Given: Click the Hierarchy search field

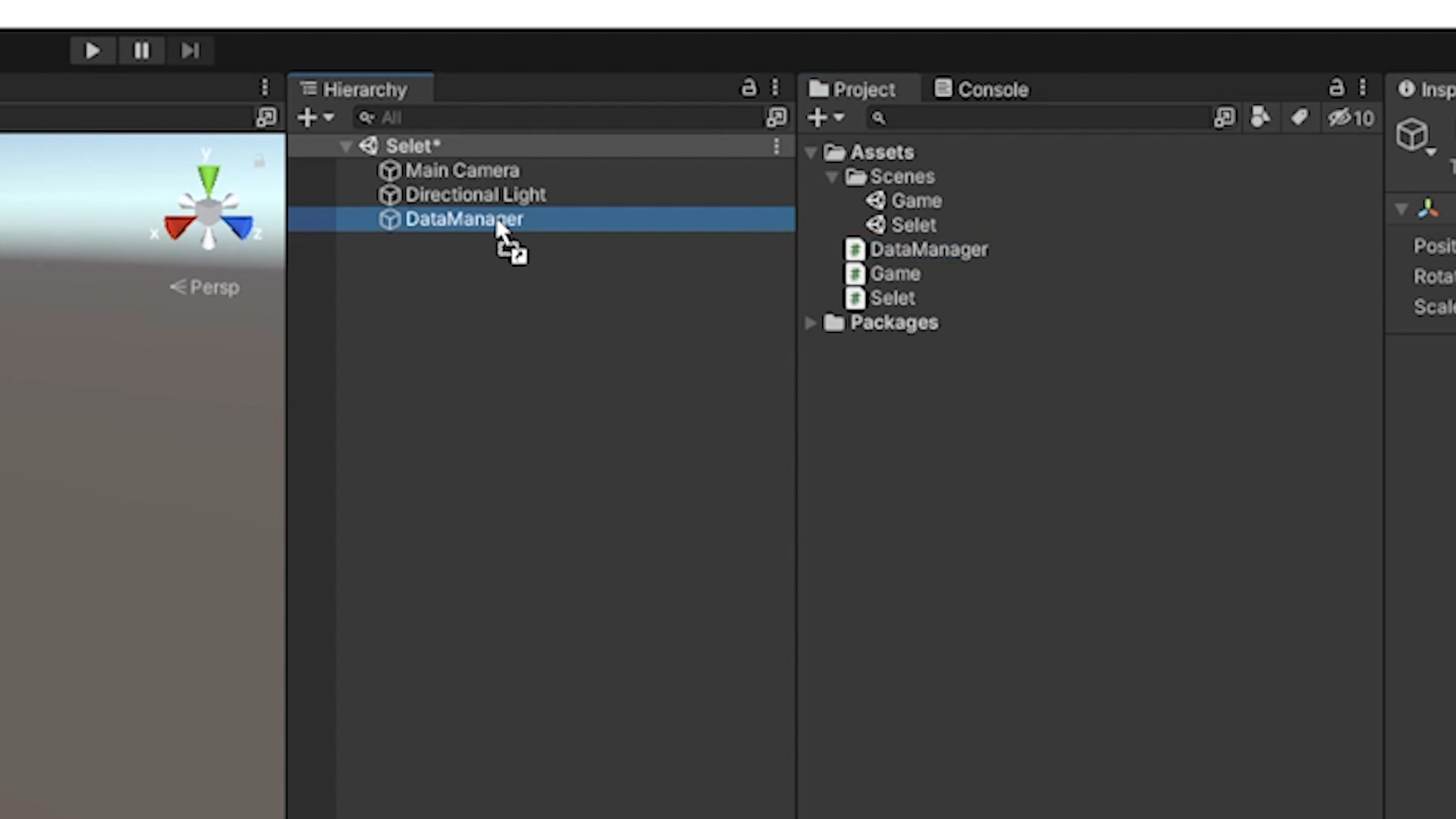Looking at the screenshot, I should tap(561, 118).
